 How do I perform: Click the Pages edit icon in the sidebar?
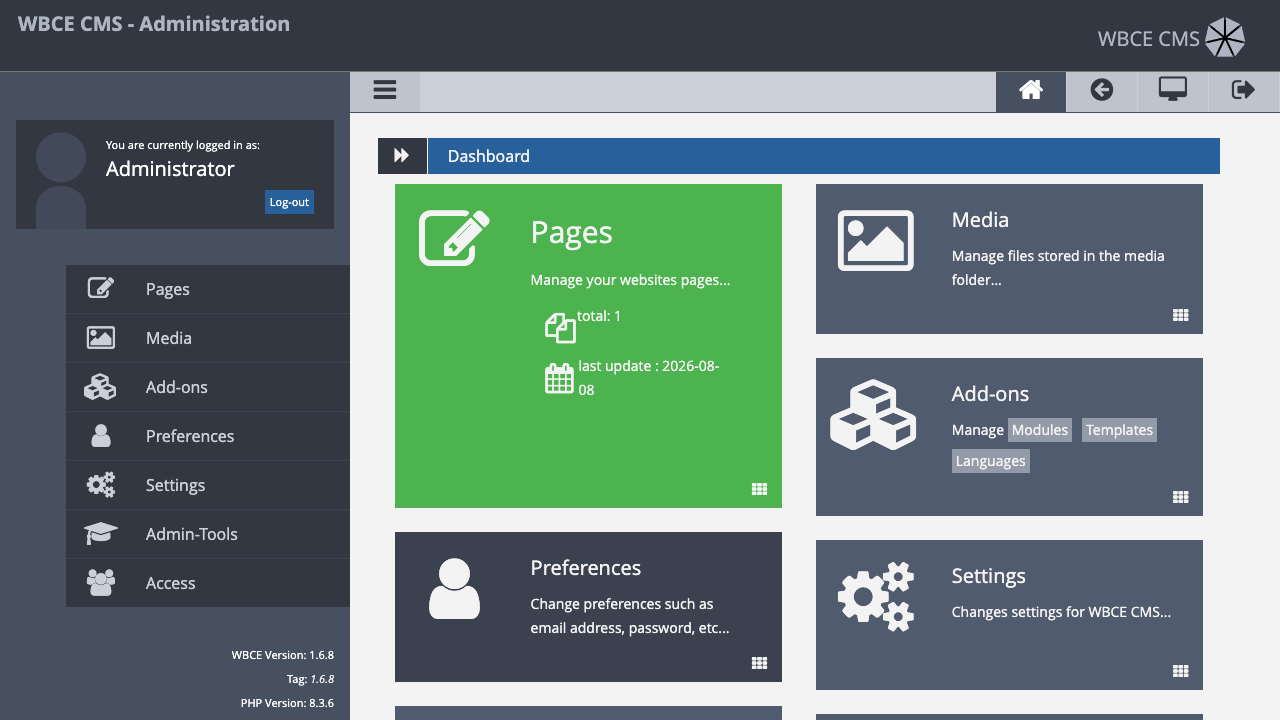[101, 288]
